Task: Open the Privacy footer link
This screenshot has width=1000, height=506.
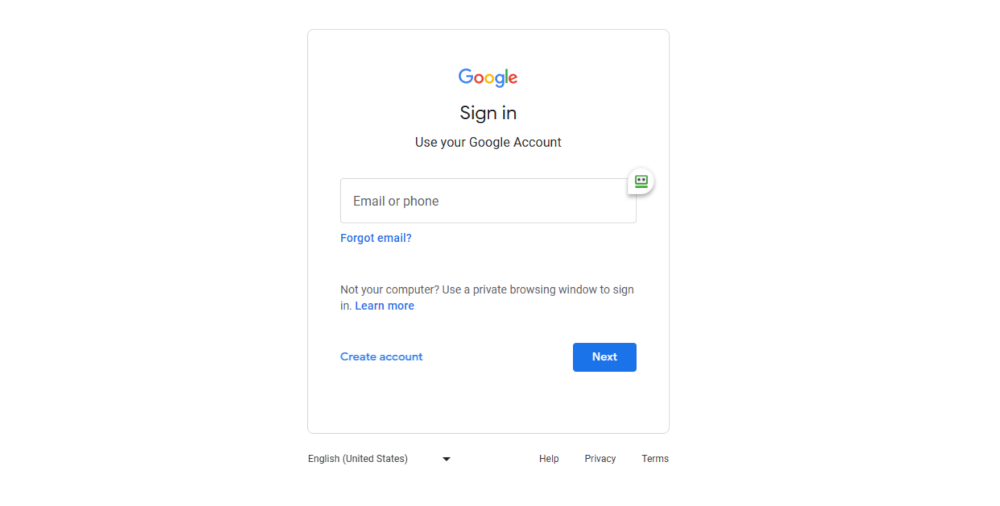Action: (600, 459)
